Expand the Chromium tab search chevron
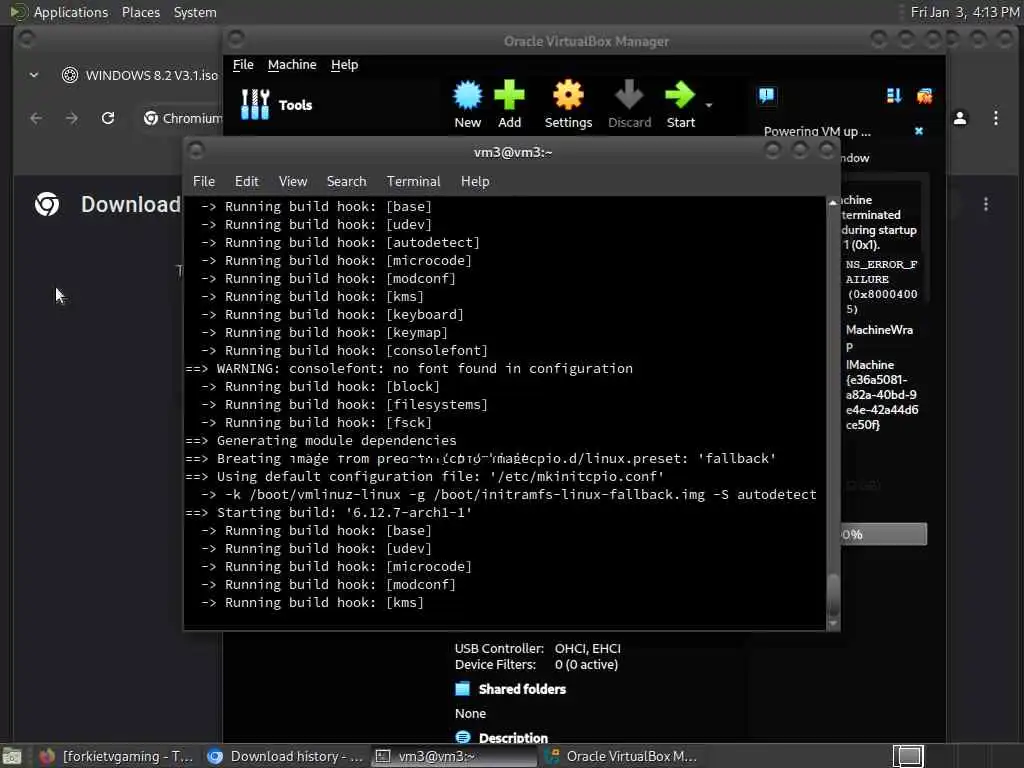The height and width of the screenshot is (768, 1024). point(34,75)
